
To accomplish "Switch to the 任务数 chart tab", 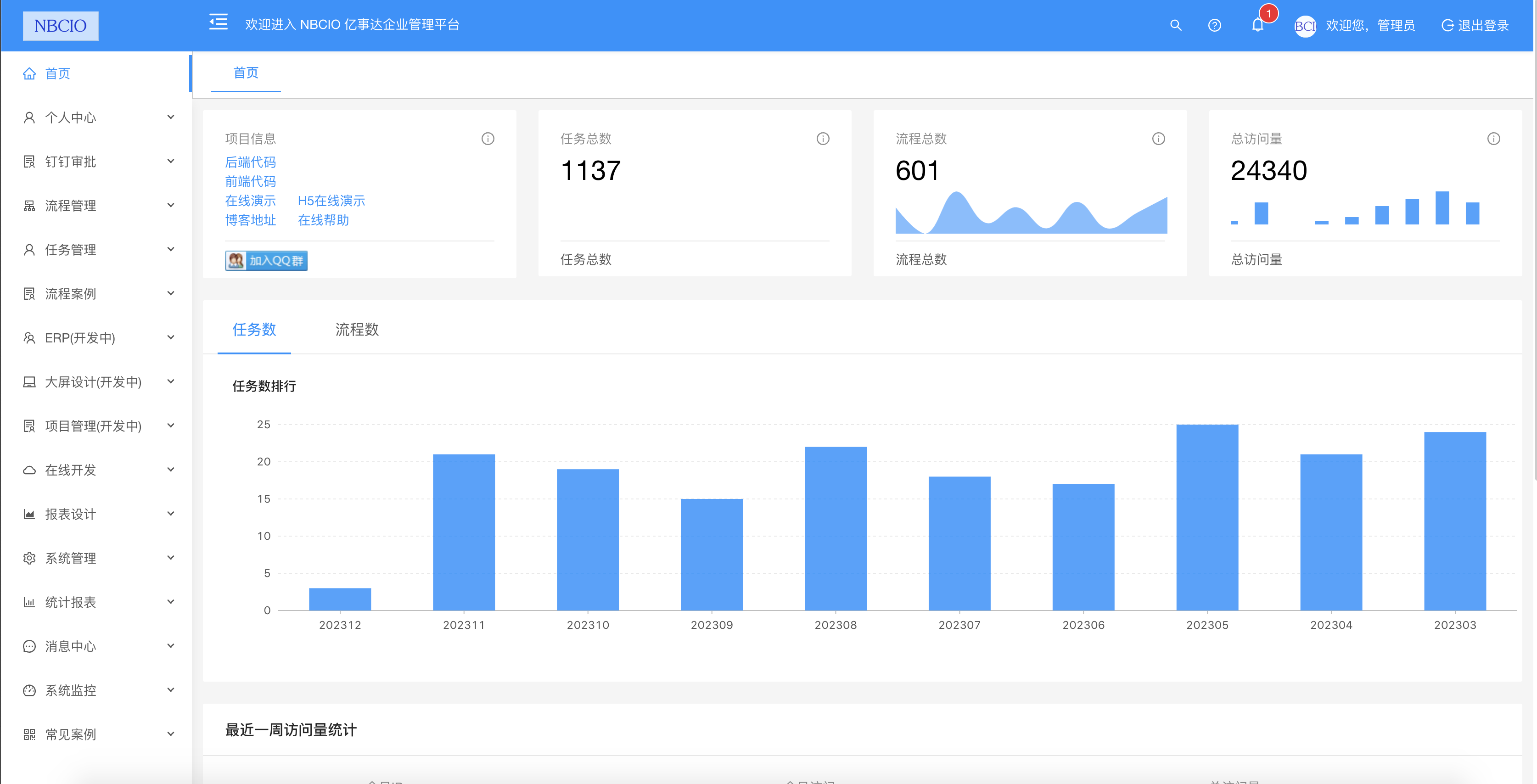I will (254, 330).
